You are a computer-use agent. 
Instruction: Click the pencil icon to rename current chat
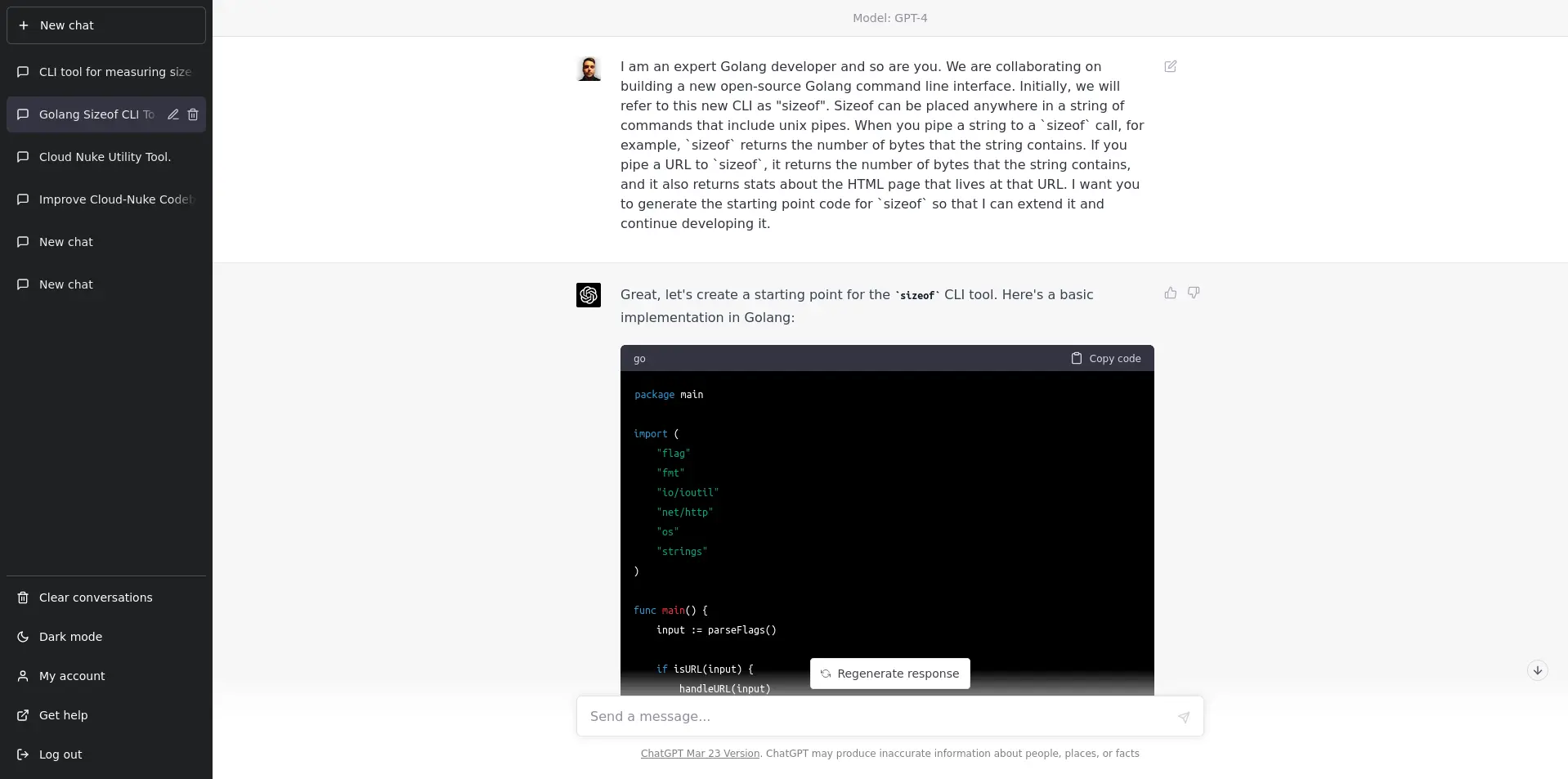point(172,114)
